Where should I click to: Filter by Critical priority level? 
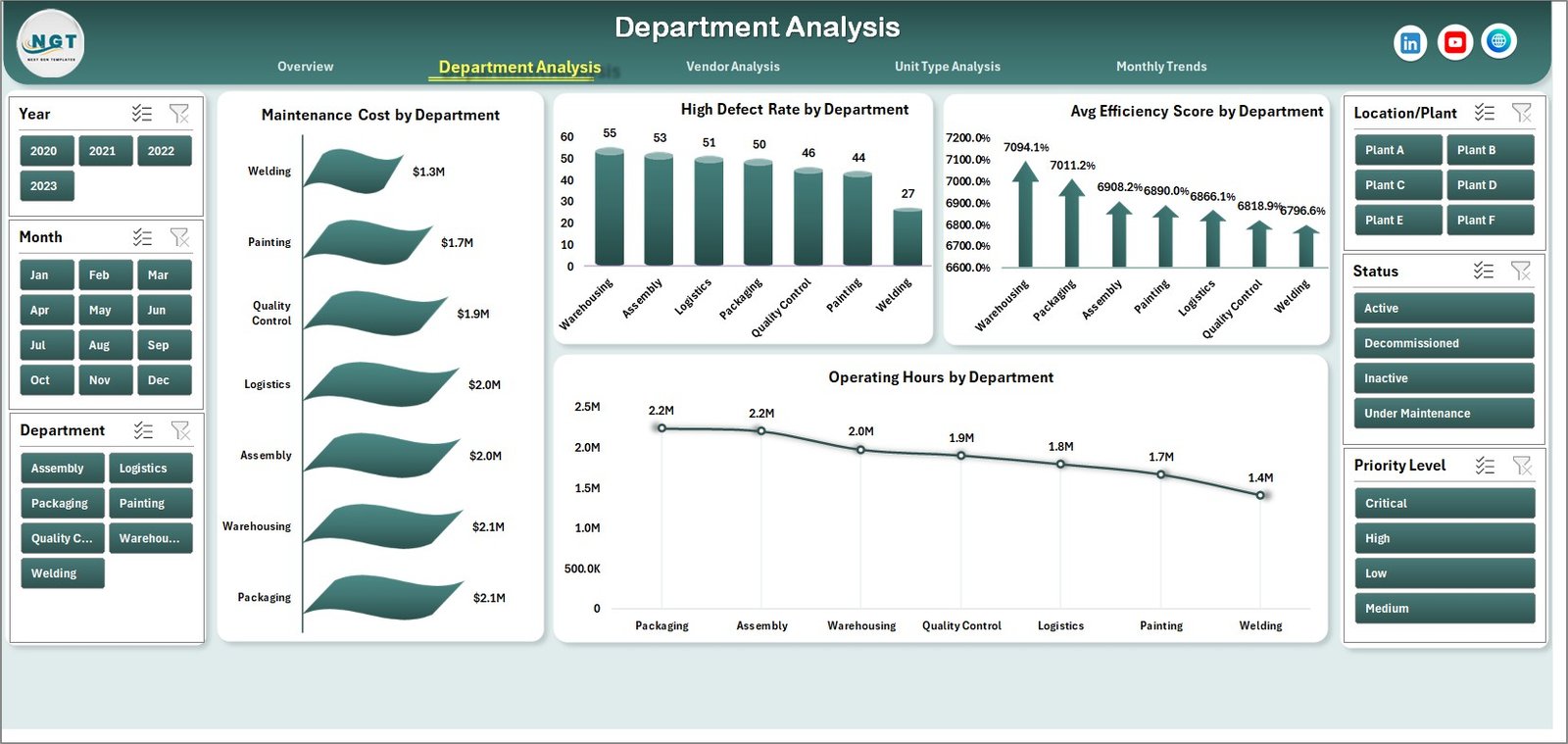(x=1443, y=504)
